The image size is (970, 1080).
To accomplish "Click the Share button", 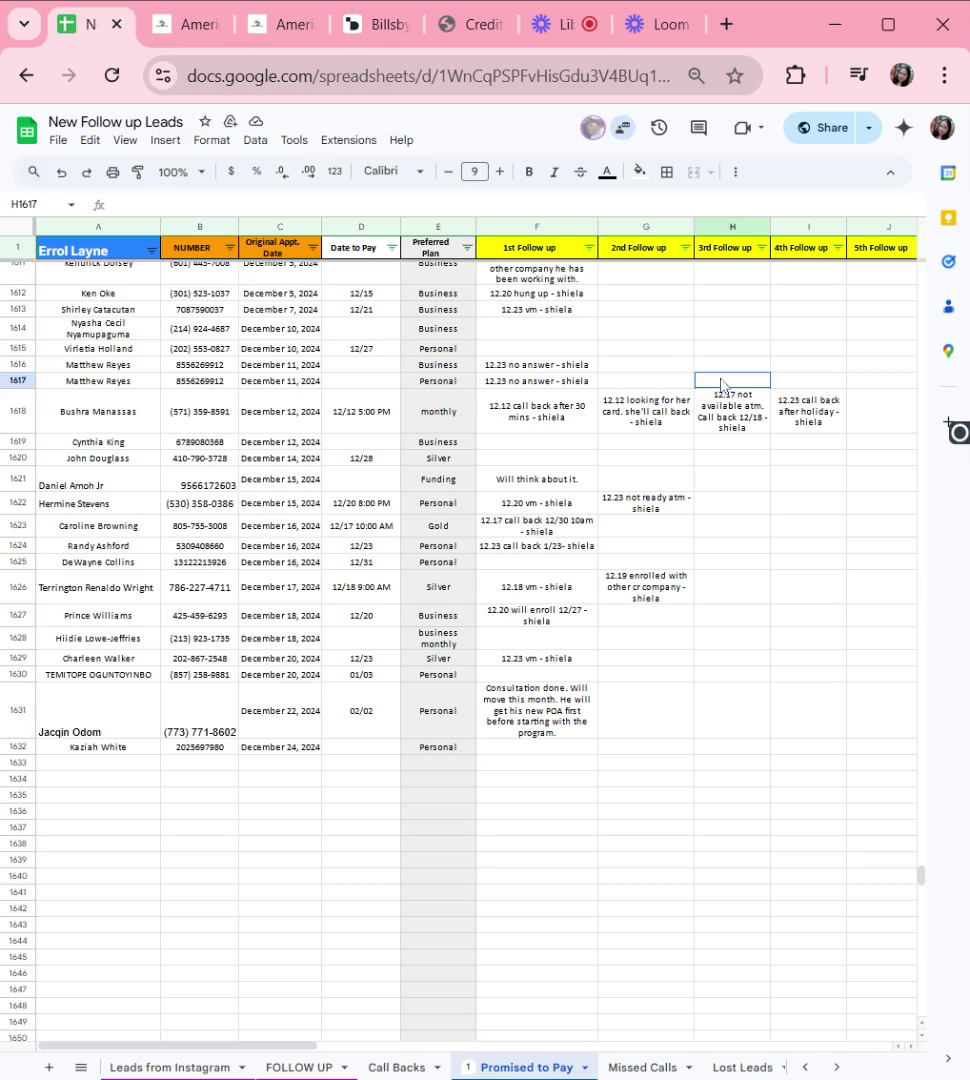I will click(822, 127).
